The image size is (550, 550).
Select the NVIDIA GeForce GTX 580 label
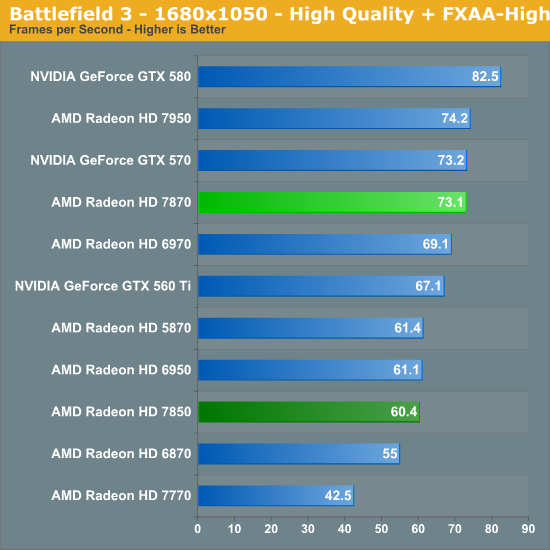click(x=110, y=76)
